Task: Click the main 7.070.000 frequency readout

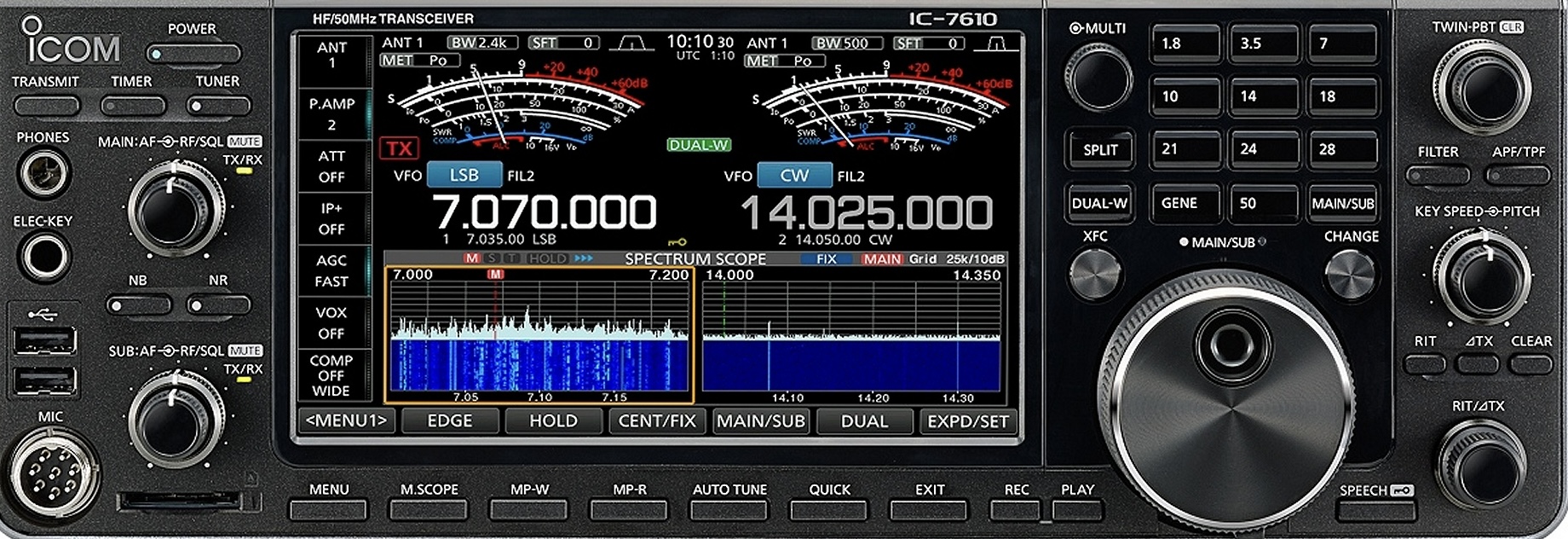Action: (545, 212)
